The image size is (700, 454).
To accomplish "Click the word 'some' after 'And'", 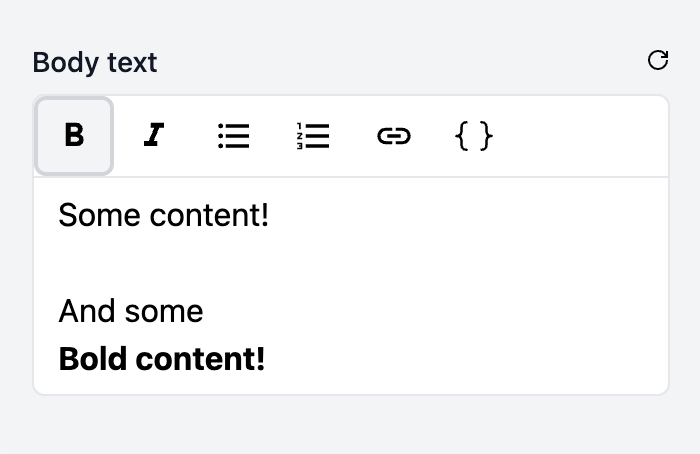I will coord(164,312).
